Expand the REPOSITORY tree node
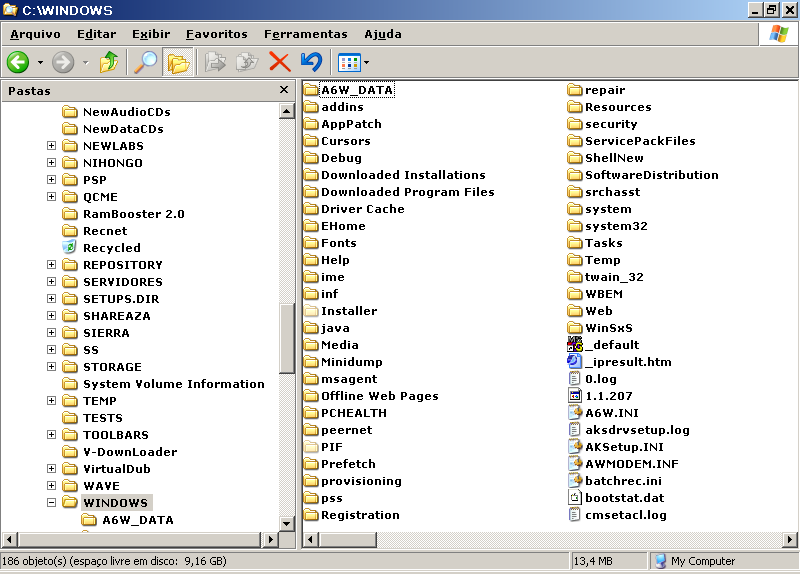The width and height of the screenshot is (800, 574). click(x=51, y=265)
